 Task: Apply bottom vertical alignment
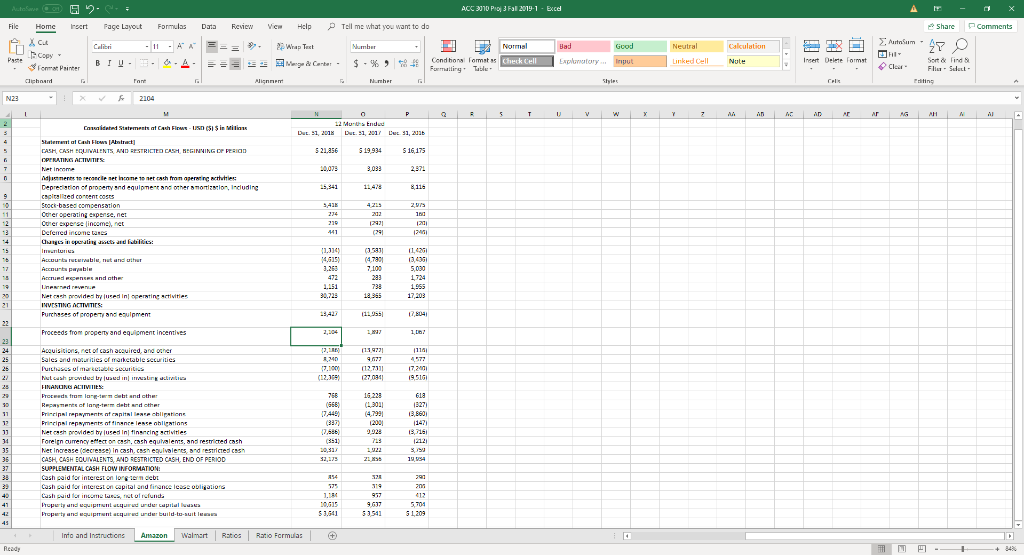point(235,46)
